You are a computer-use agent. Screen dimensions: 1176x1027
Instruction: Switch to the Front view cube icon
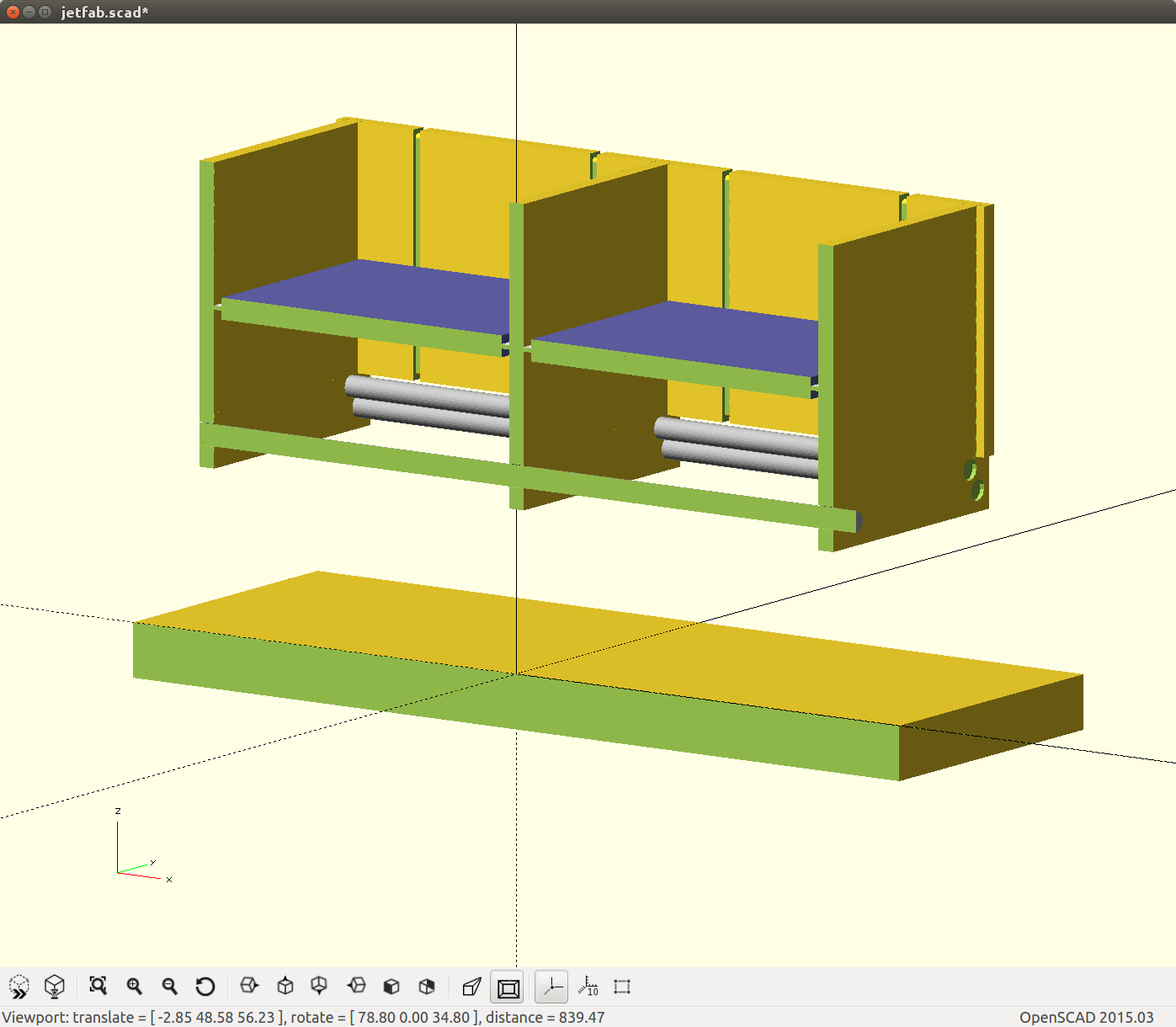(391, 986)
